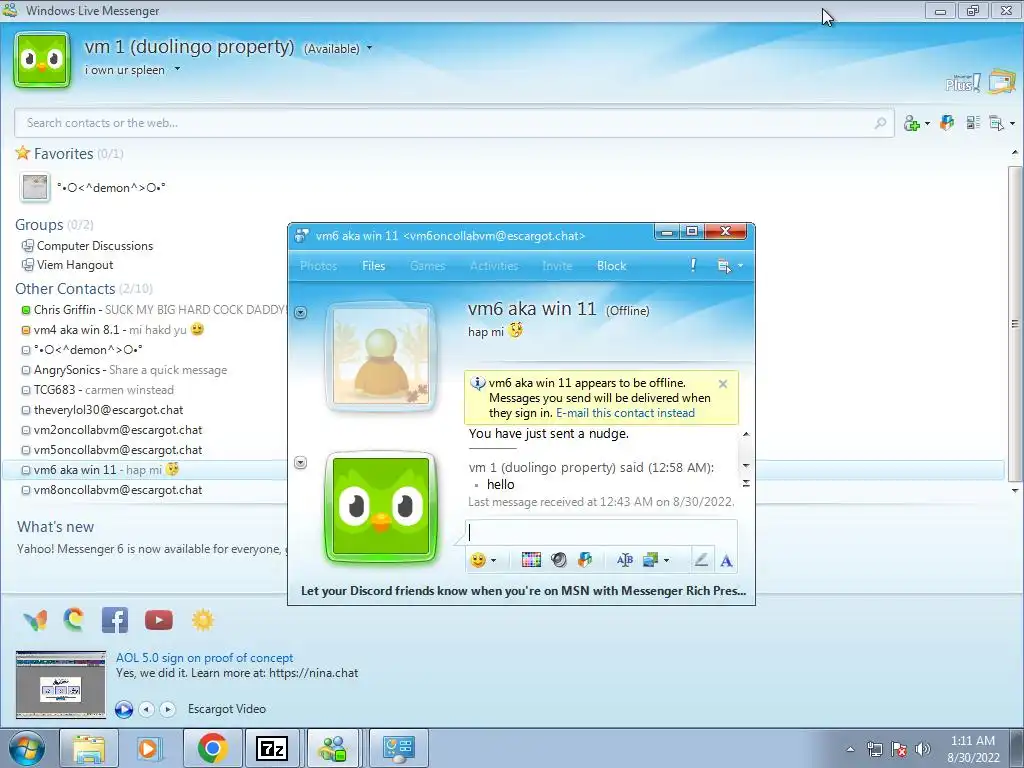Screen dimensions: 1024x768
Task: Play the Escargot Video
Action: click(123, 709)
